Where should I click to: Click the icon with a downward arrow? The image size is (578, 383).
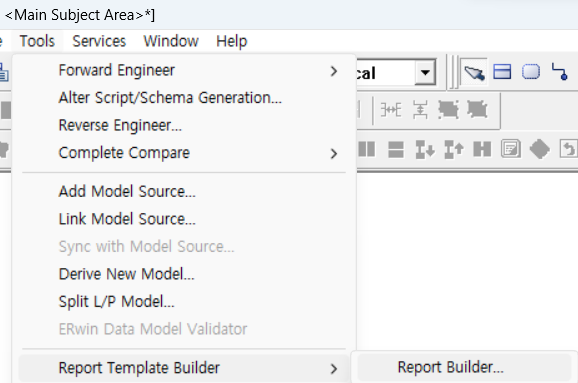[425, 150]
